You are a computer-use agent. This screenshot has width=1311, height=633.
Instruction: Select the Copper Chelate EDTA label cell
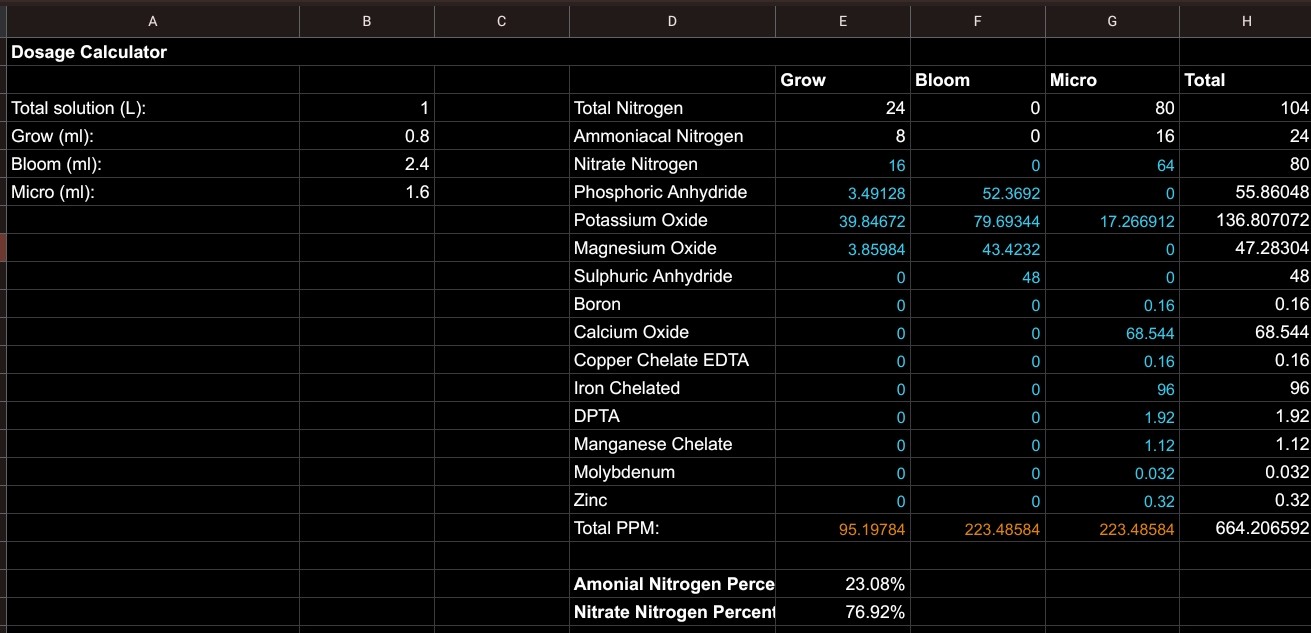pos(671,360)
